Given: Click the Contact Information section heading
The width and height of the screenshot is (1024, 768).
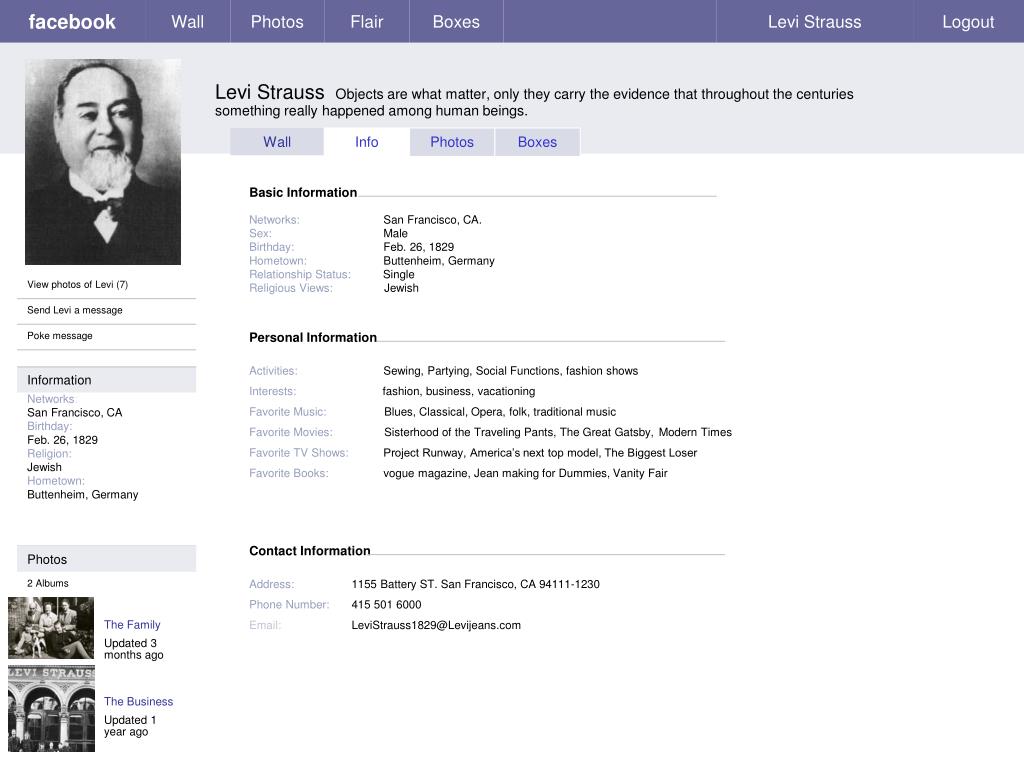Looking at the screenshot, I should click(x=310, y=551).
